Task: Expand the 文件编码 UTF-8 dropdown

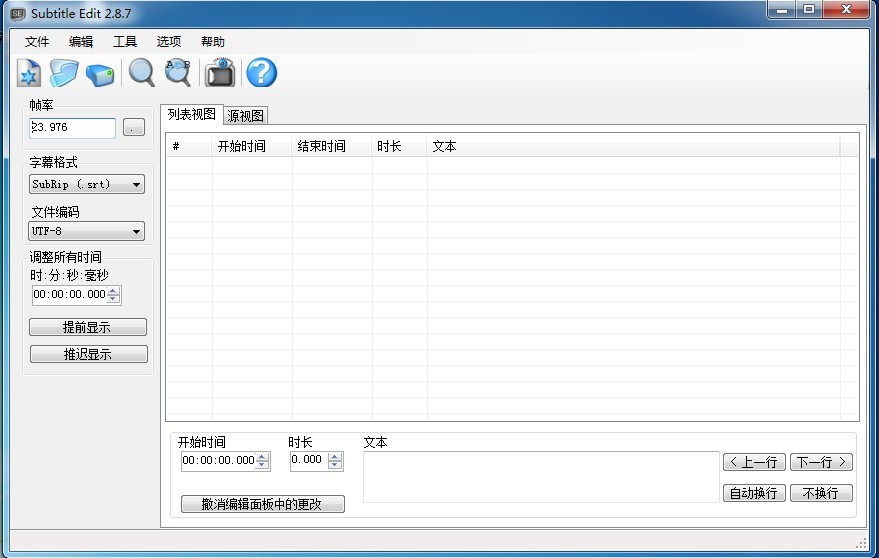Action: click(x=137, y=232)
